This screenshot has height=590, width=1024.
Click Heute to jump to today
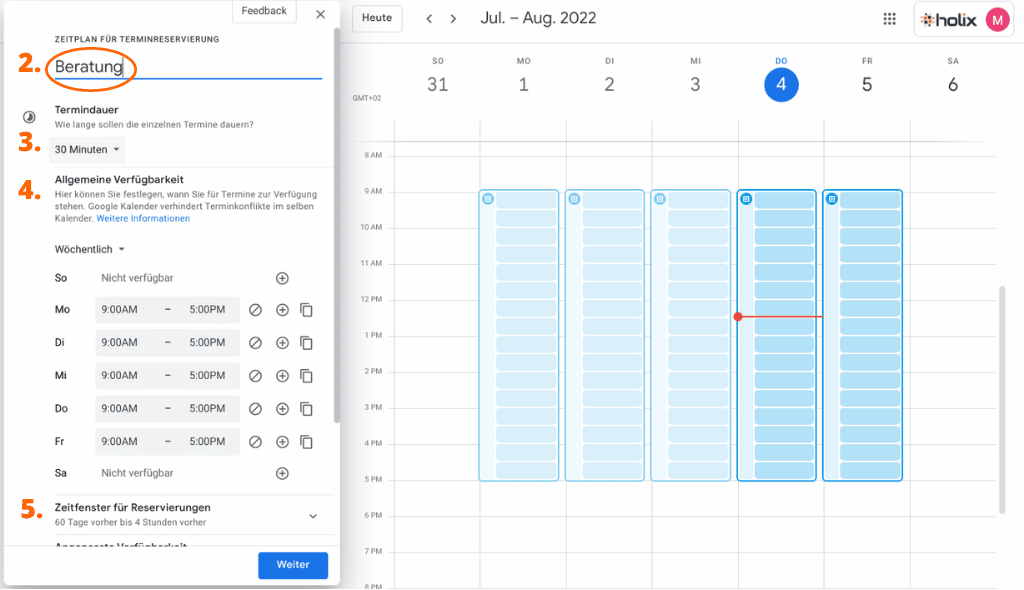point(376,18)
